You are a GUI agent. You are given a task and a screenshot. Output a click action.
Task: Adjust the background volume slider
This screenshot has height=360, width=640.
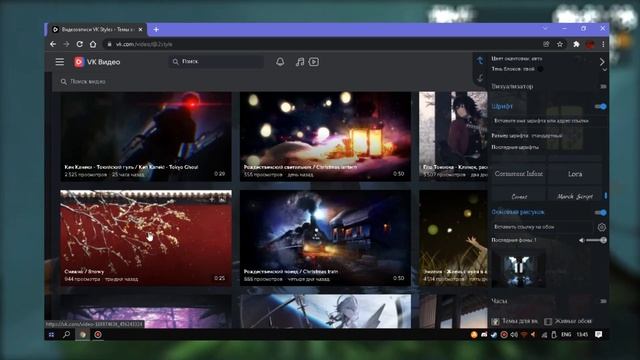pos(596,240)
